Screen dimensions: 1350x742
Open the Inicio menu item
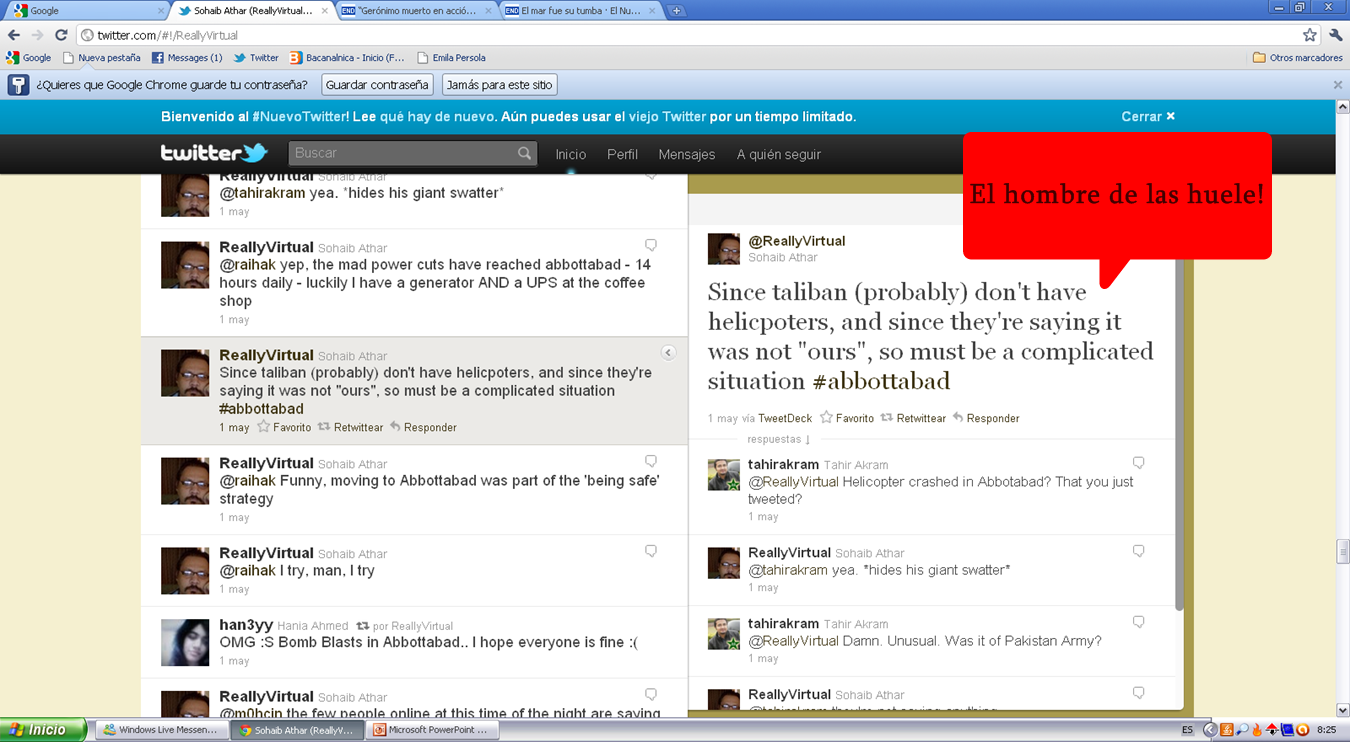571,154
